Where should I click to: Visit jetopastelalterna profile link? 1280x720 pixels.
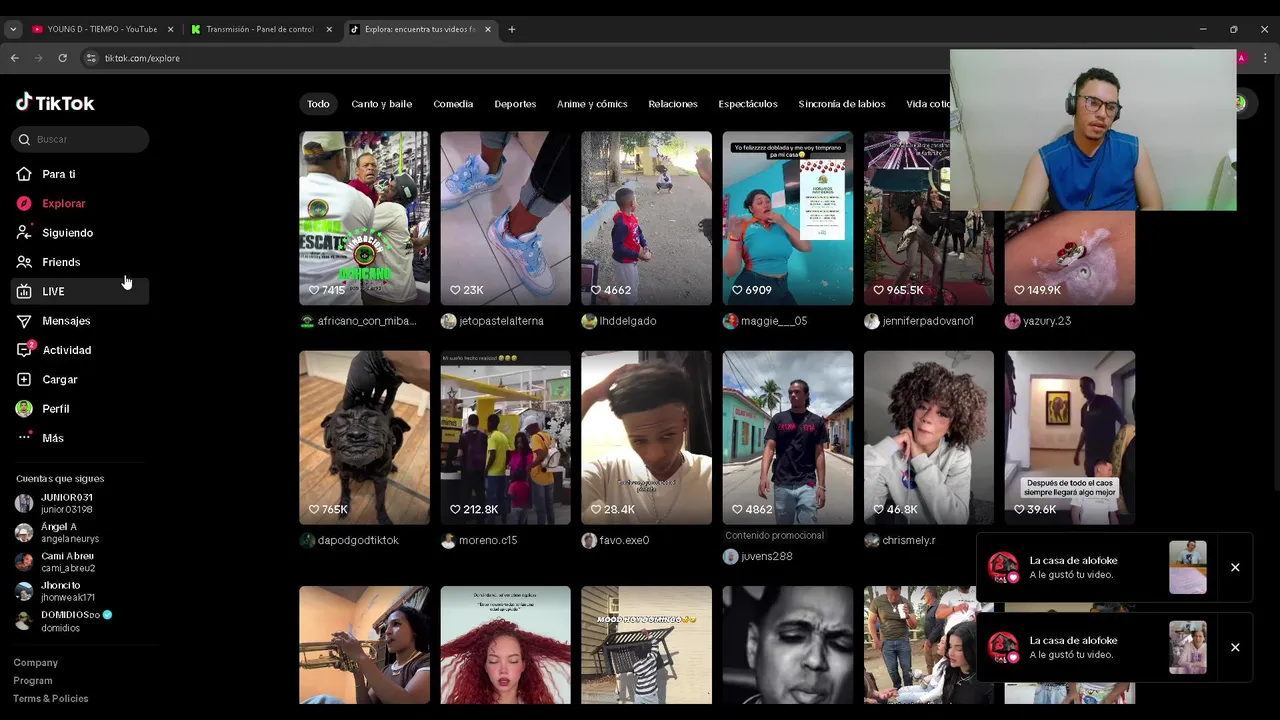pyautogui.click(x=492, y=321)
